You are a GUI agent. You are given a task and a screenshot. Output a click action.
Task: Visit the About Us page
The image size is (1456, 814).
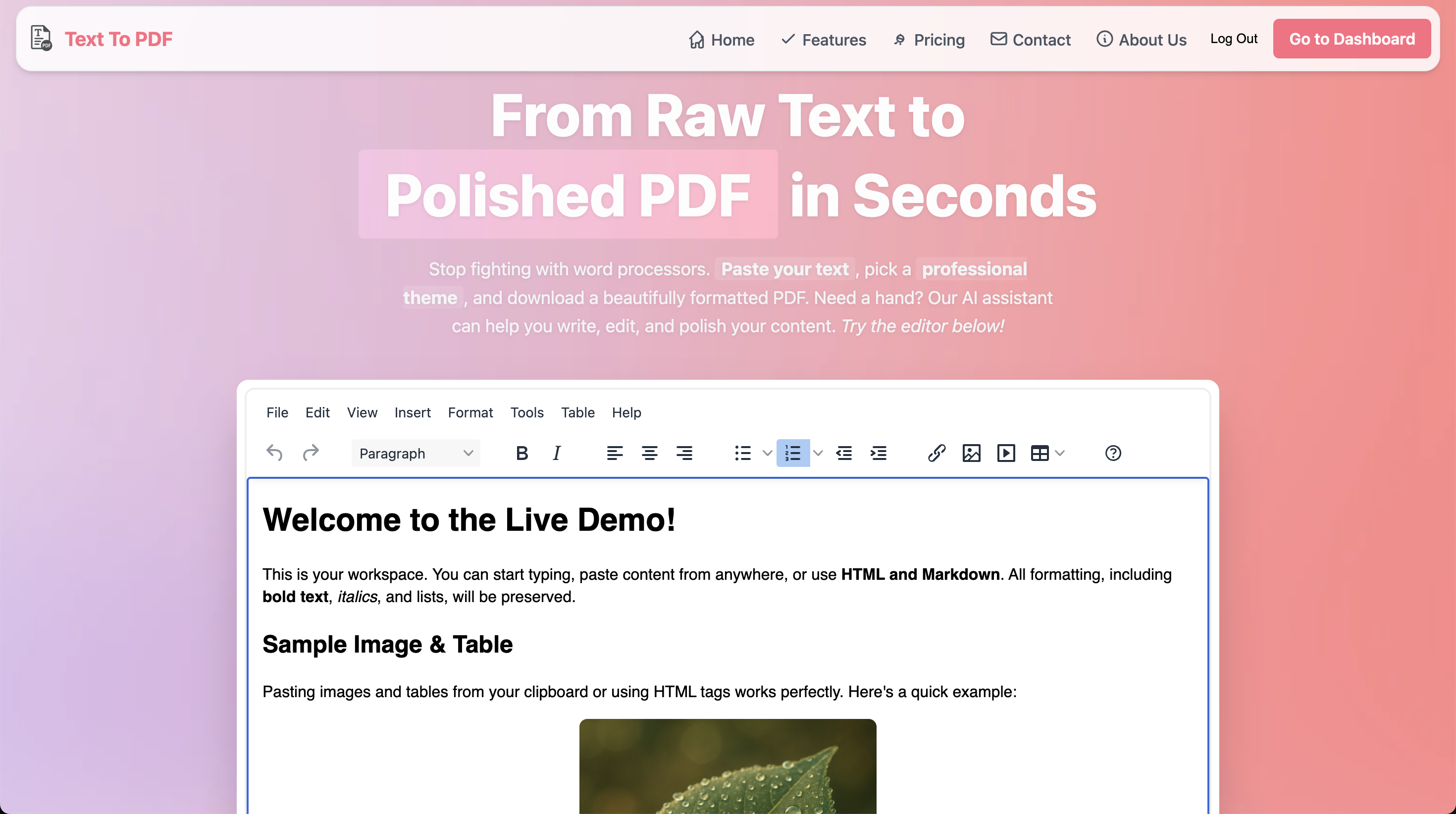(x=1141, y=40)
